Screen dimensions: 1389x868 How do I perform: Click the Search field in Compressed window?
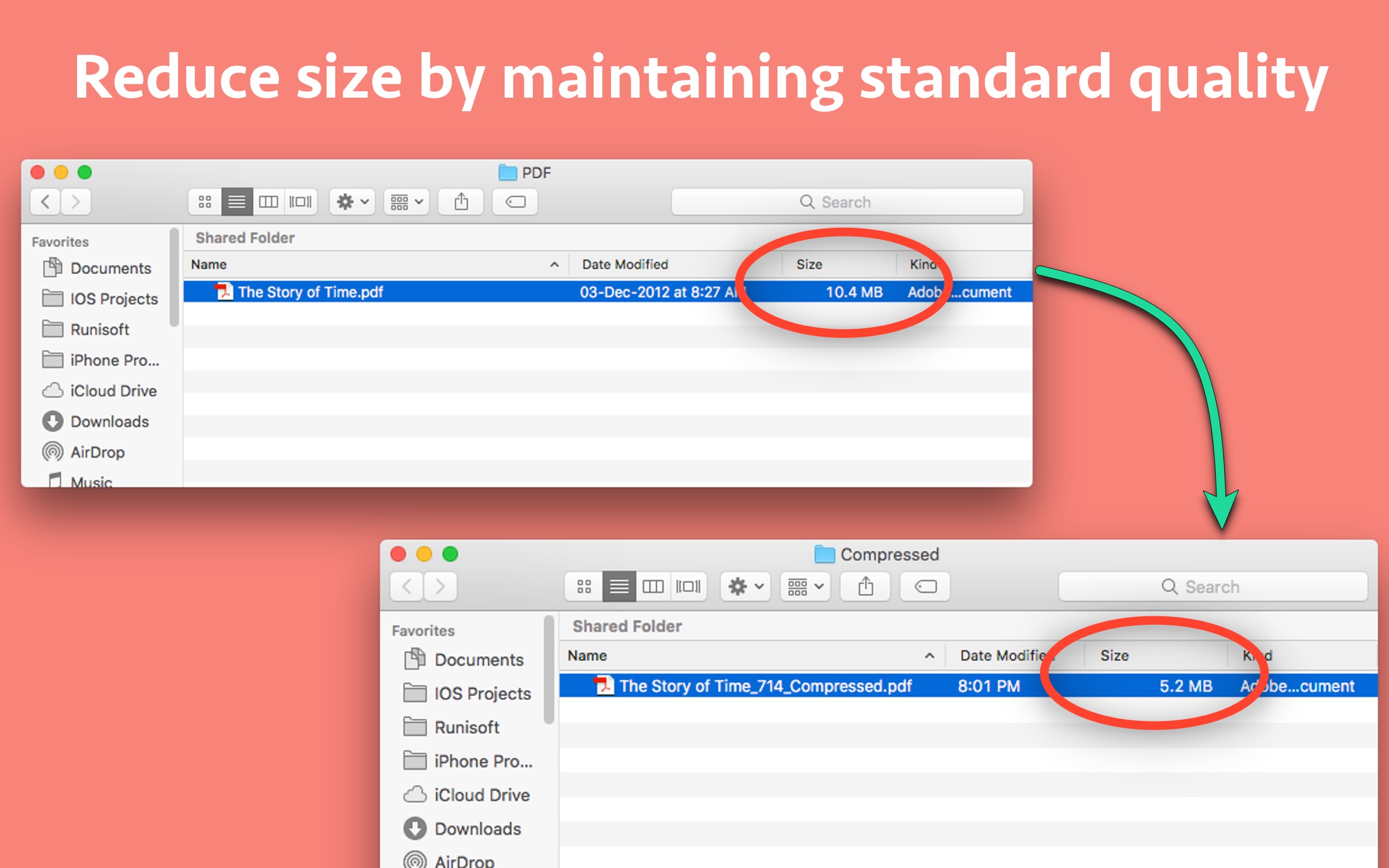point(1212,587)
